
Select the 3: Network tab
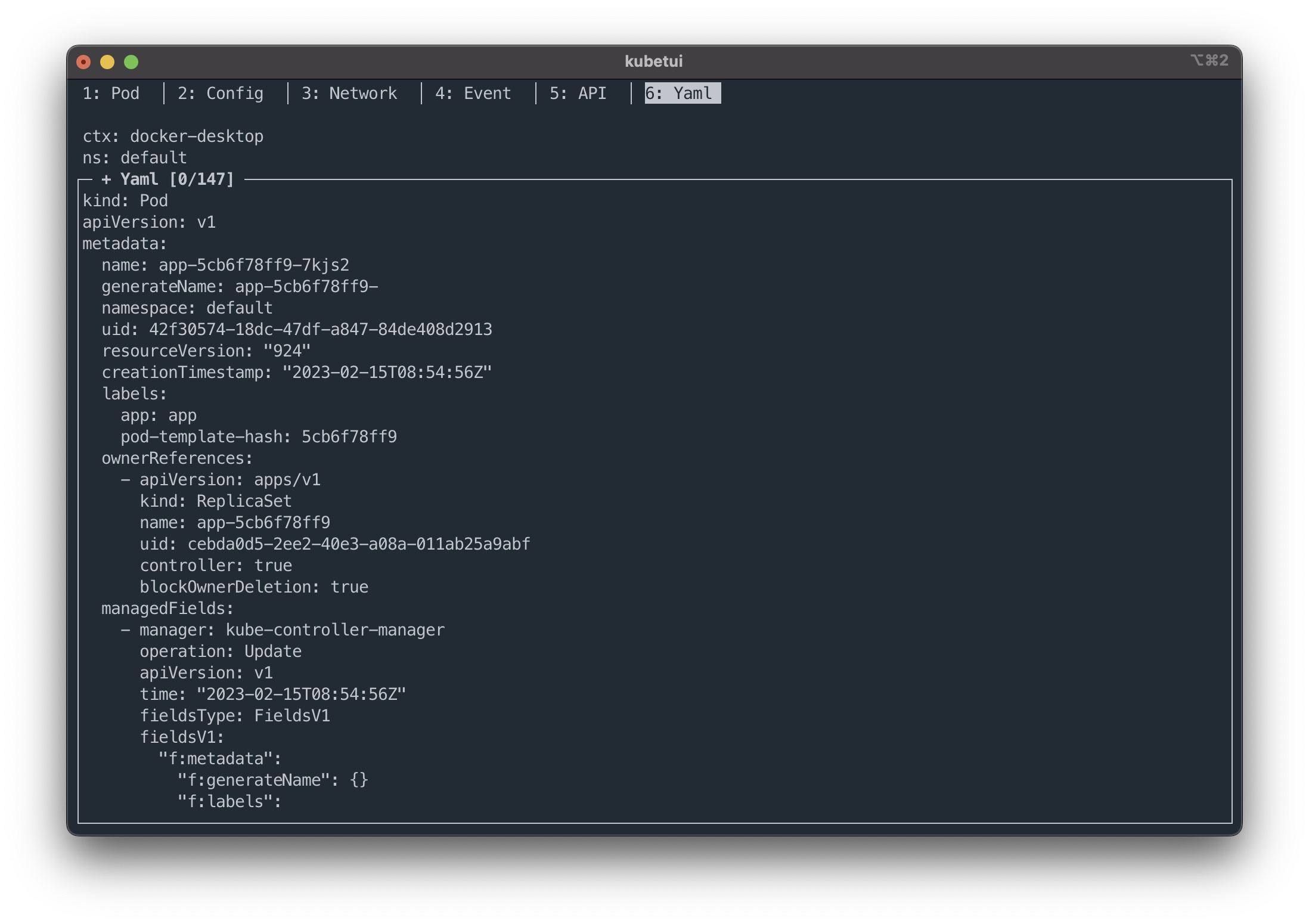tap(349, 94)
